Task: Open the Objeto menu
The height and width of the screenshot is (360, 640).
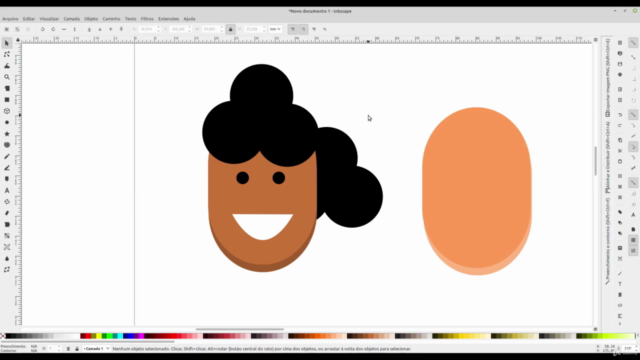Action: [91, 19]
